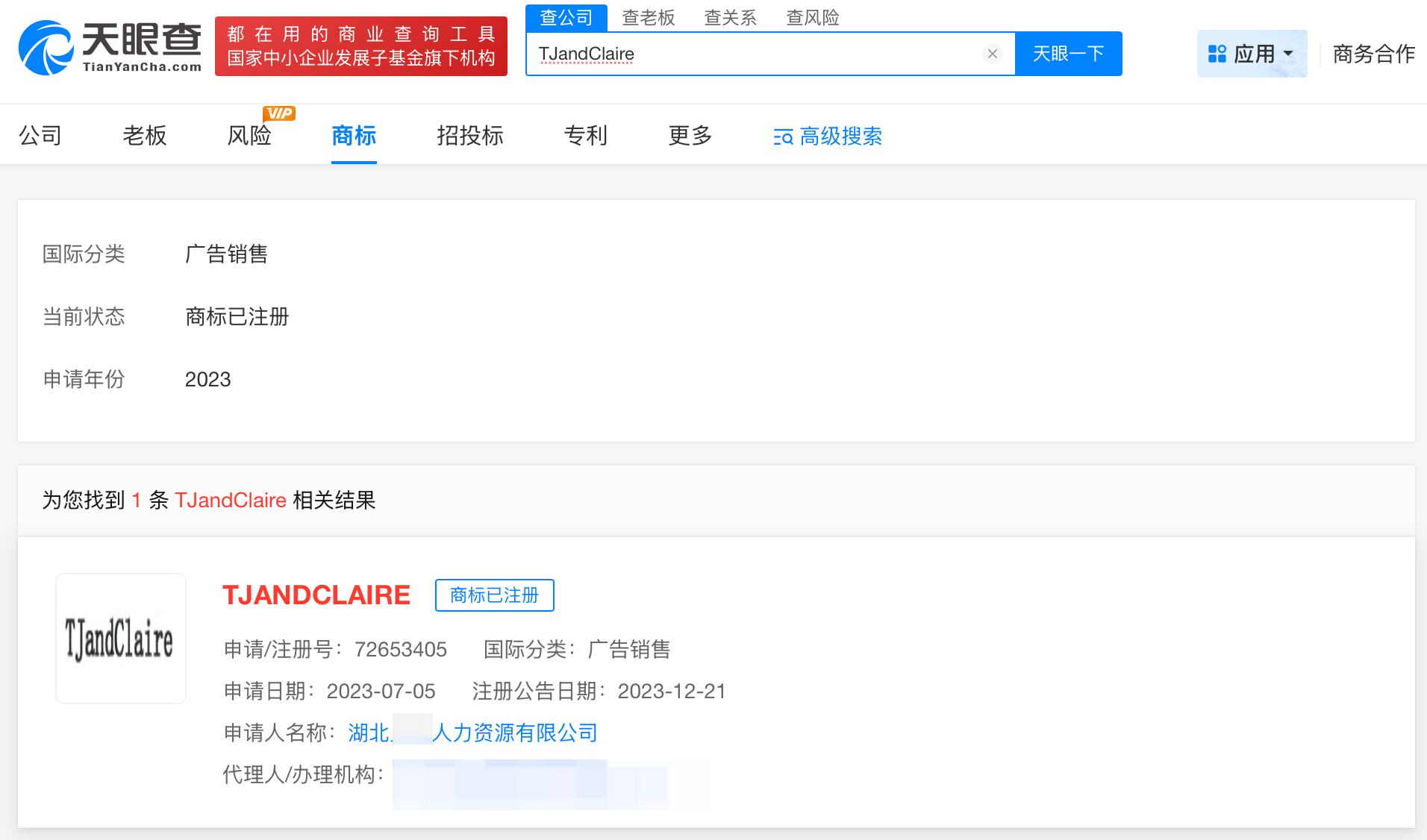Expand the 更多 navigation menu
The width and height of the screenshot is (1427, 840).
[x=689, y=136]
